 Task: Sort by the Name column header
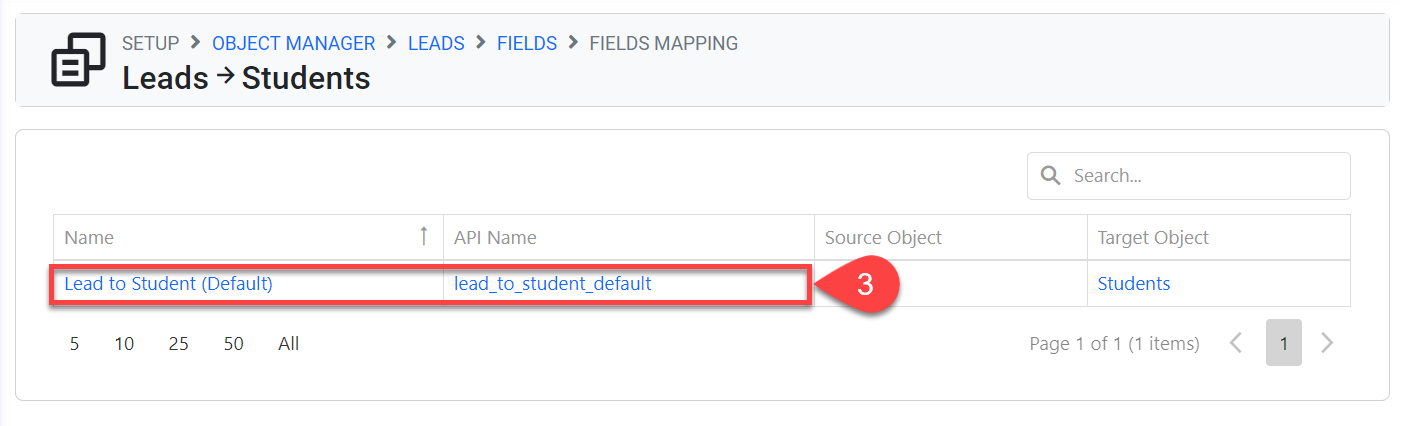coord(89,238)
